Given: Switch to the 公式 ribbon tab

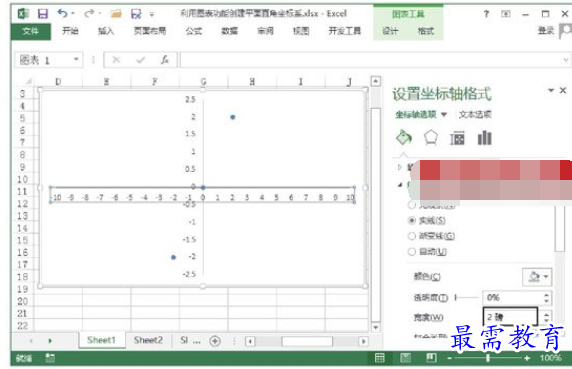Looking at the screenshot, I should coord(194,31).
